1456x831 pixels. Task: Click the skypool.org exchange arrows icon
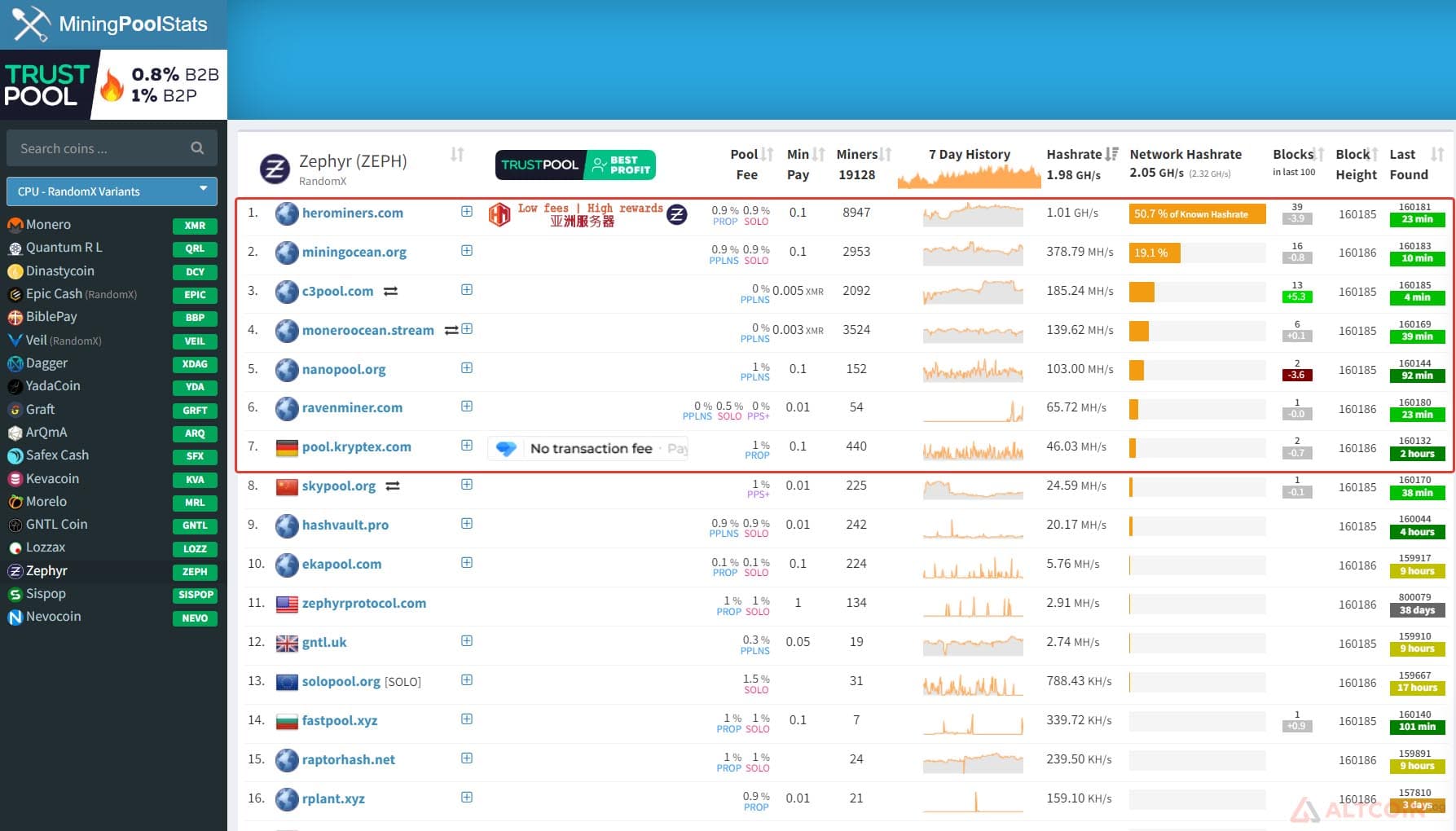pos(393,486)
